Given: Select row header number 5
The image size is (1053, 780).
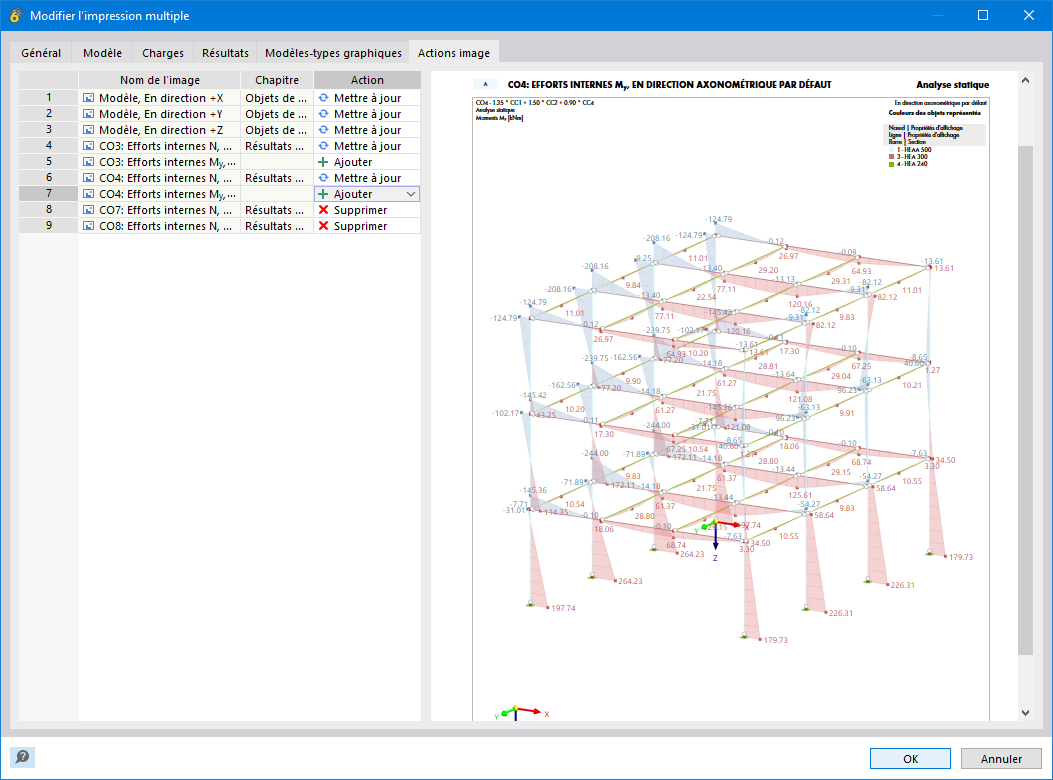Looking at the screenshot, I should [x=49, y=162].
